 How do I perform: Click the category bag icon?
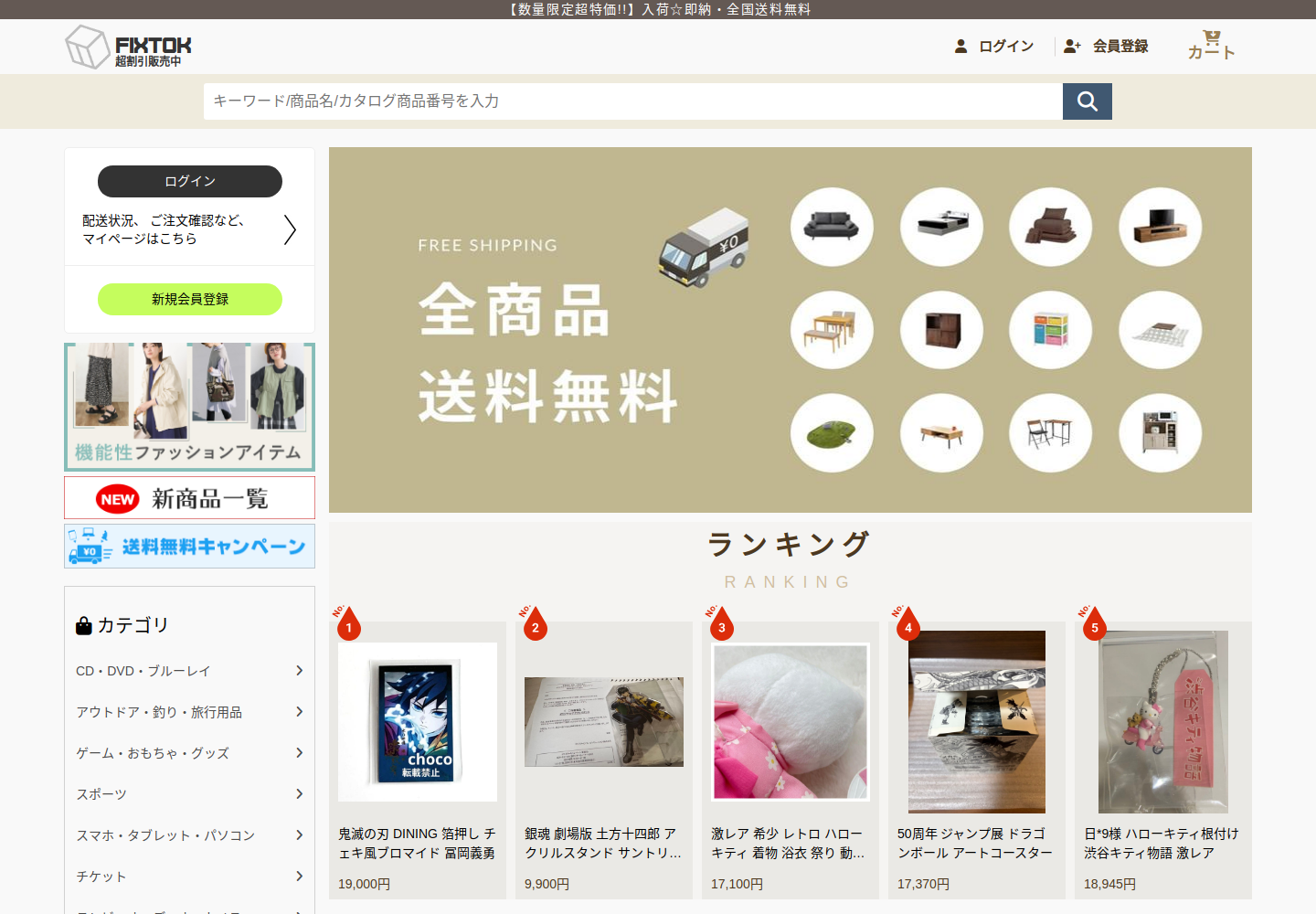pyautogui.click(x=84, y=625)
